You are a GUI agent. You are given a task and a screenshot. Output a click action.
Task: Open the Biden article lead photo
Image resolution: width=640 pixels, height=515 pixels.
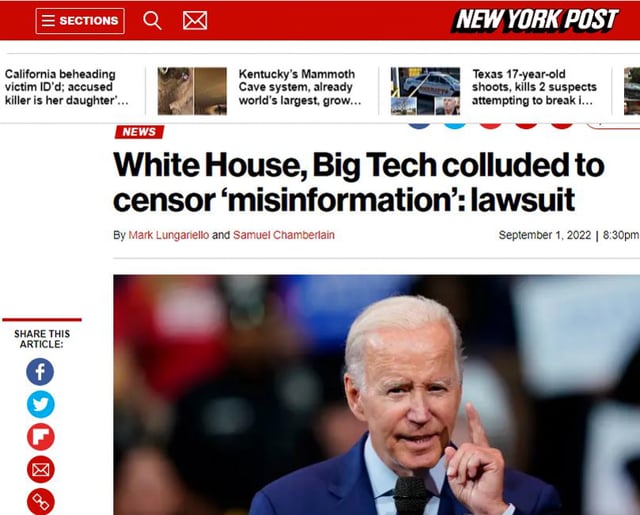click(x=376, y=395)
